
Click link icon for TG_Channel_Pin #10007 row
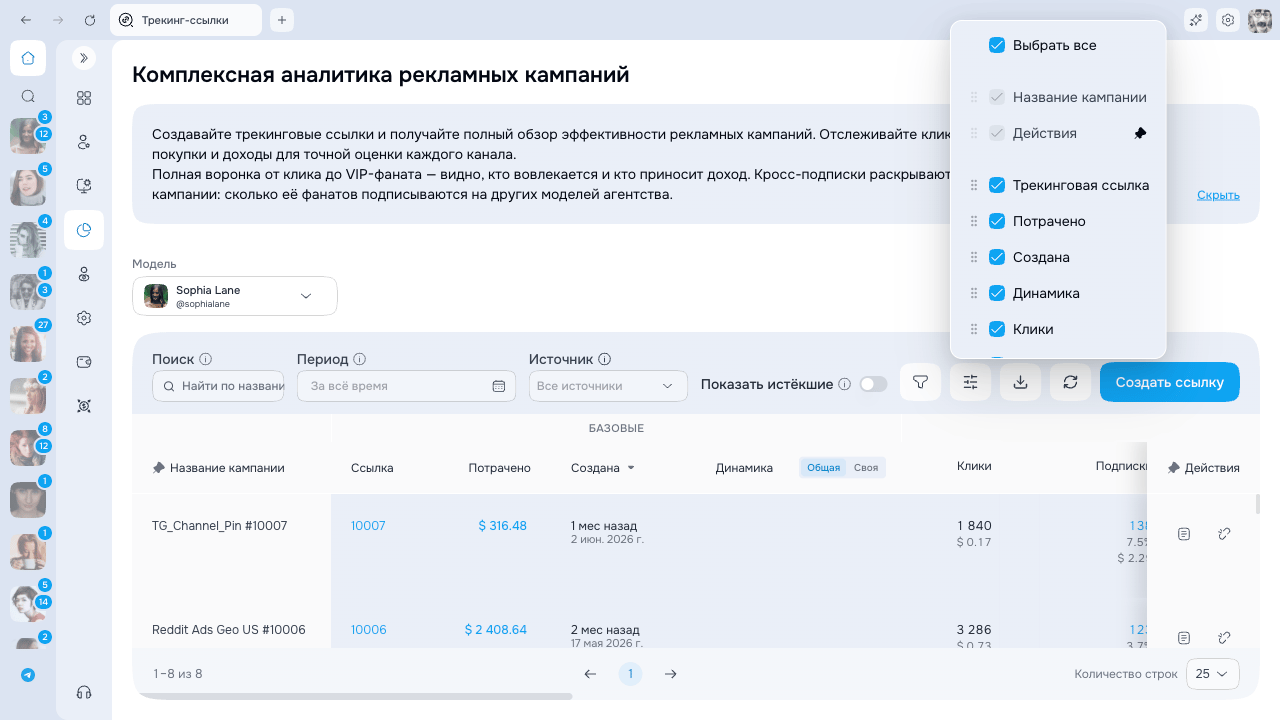pos(1224,534)
